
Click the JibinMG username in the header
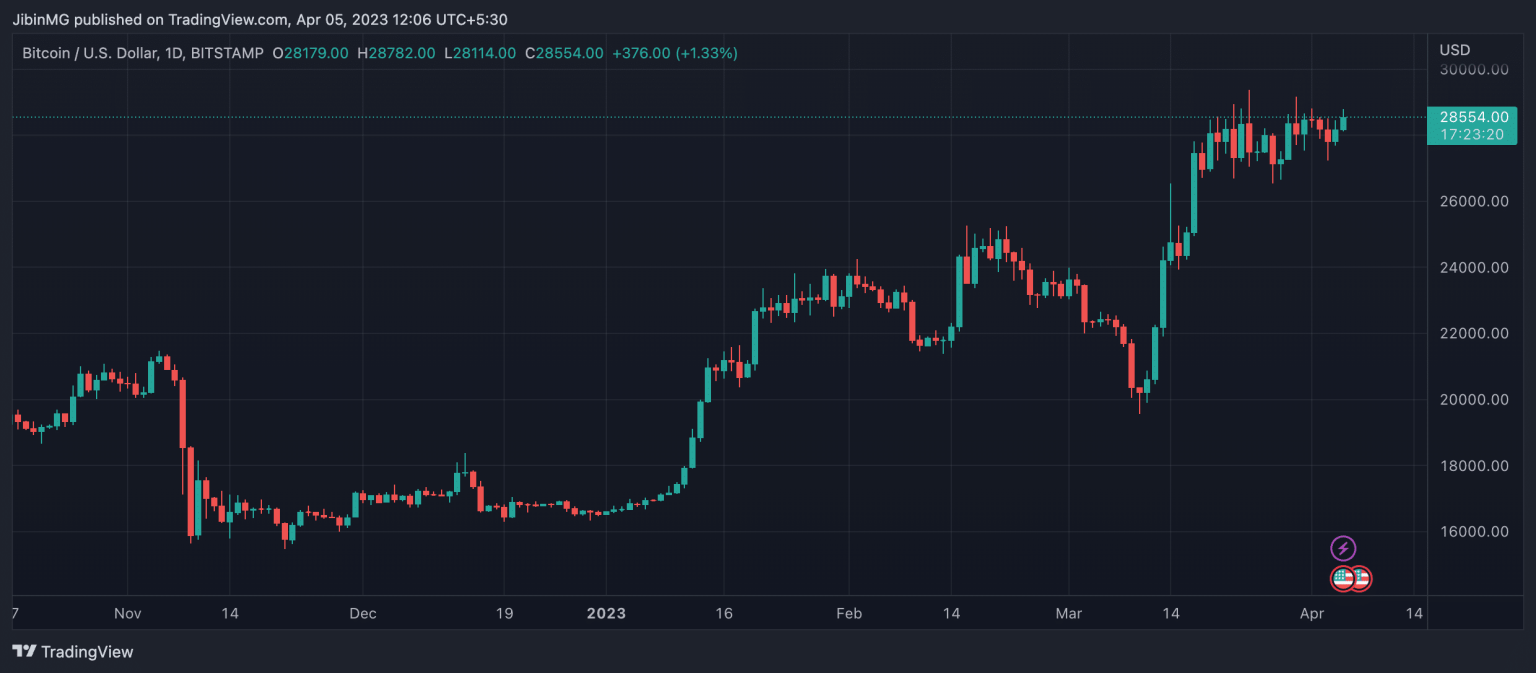tap(40, 19)
